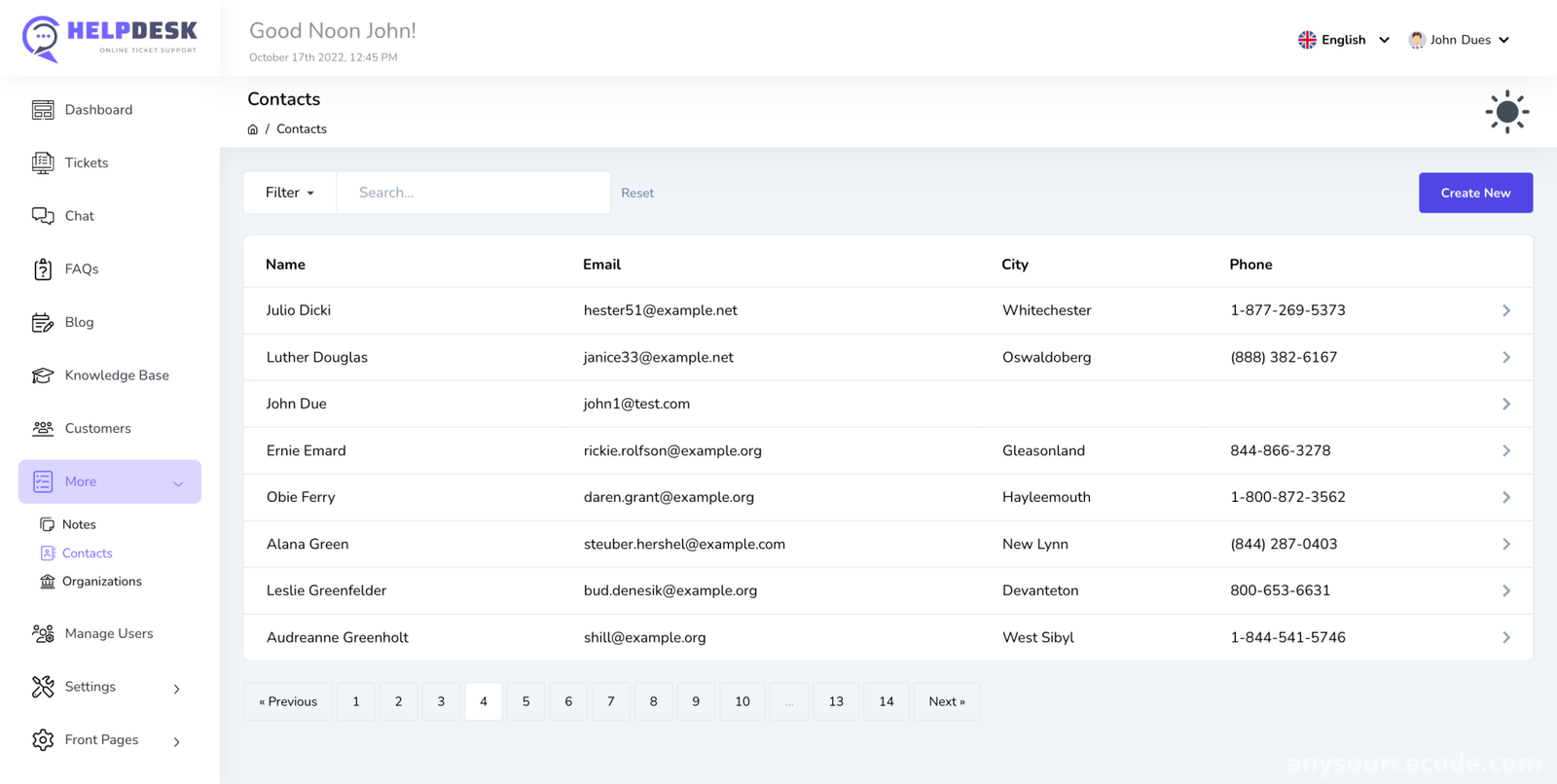Open Leslie Greenfelder row arrow
1557x784 pixels.
(1505, 590)
